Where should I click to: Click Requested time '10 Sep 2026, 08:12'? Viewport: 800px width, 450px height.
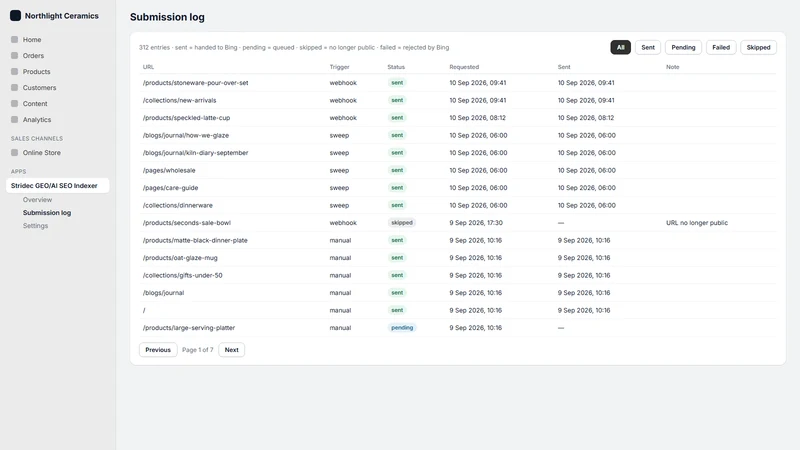[x=478, y=118]
